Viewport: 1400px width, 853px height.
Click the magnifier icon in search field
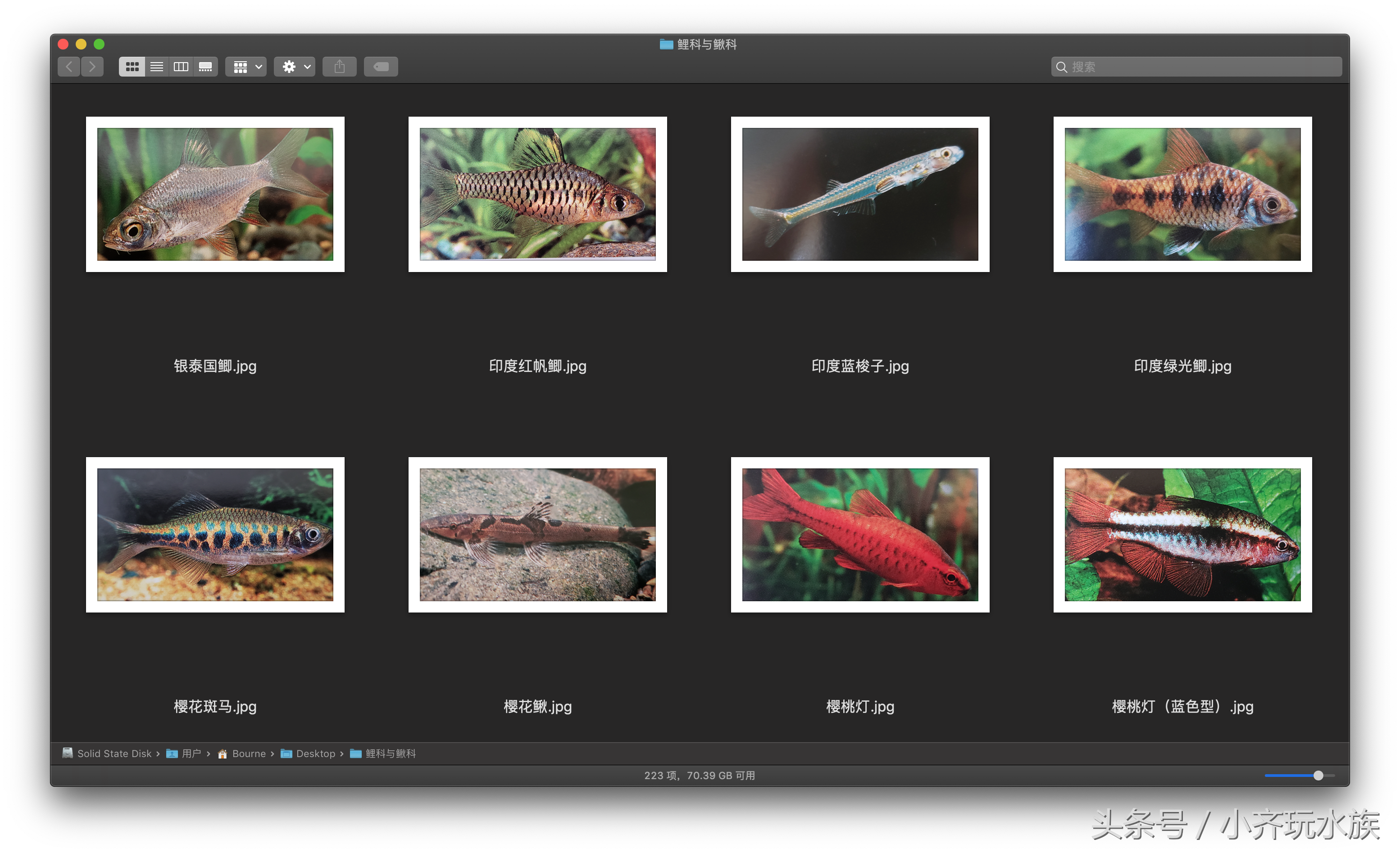click(x=1061, y=67)
